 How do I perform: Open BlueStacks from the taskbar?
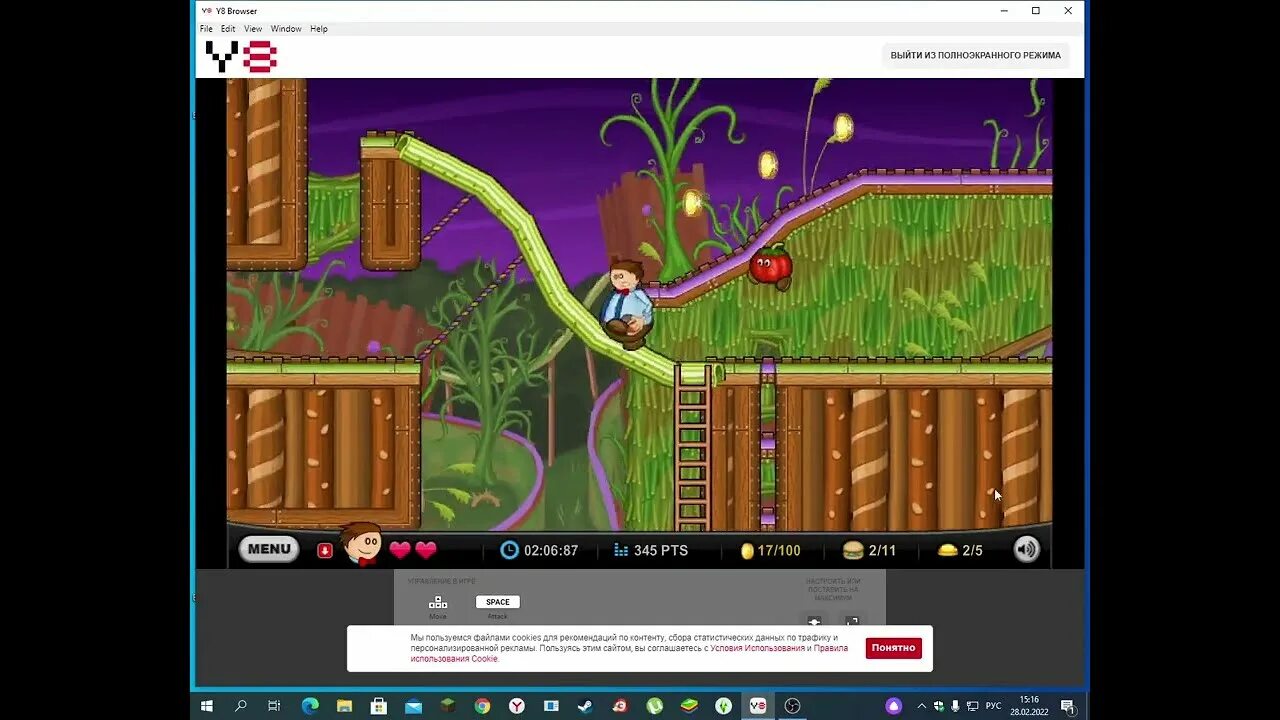click(689, 706)
